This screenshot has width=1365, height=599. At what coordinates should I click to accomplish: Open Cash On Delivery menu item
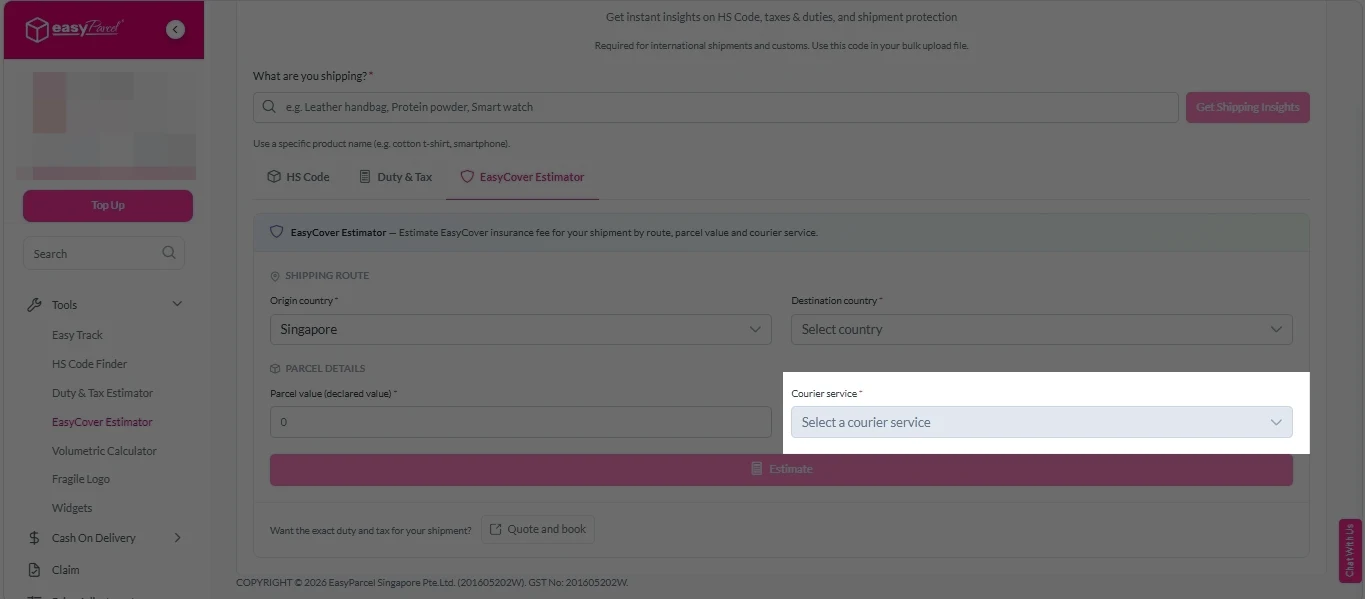94,538
